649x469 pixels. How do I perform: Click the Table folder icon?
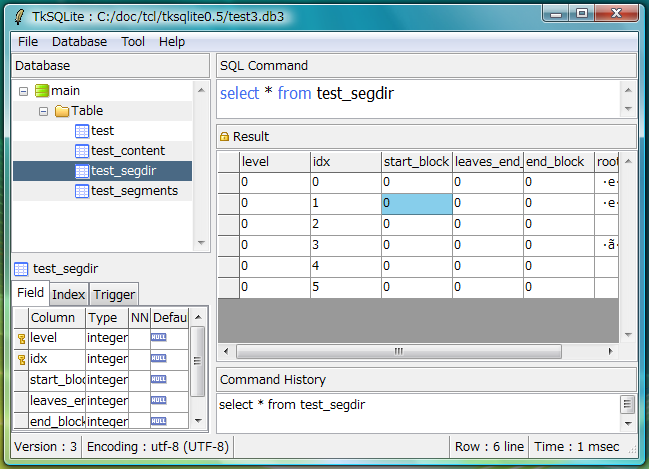pos(61,111)
